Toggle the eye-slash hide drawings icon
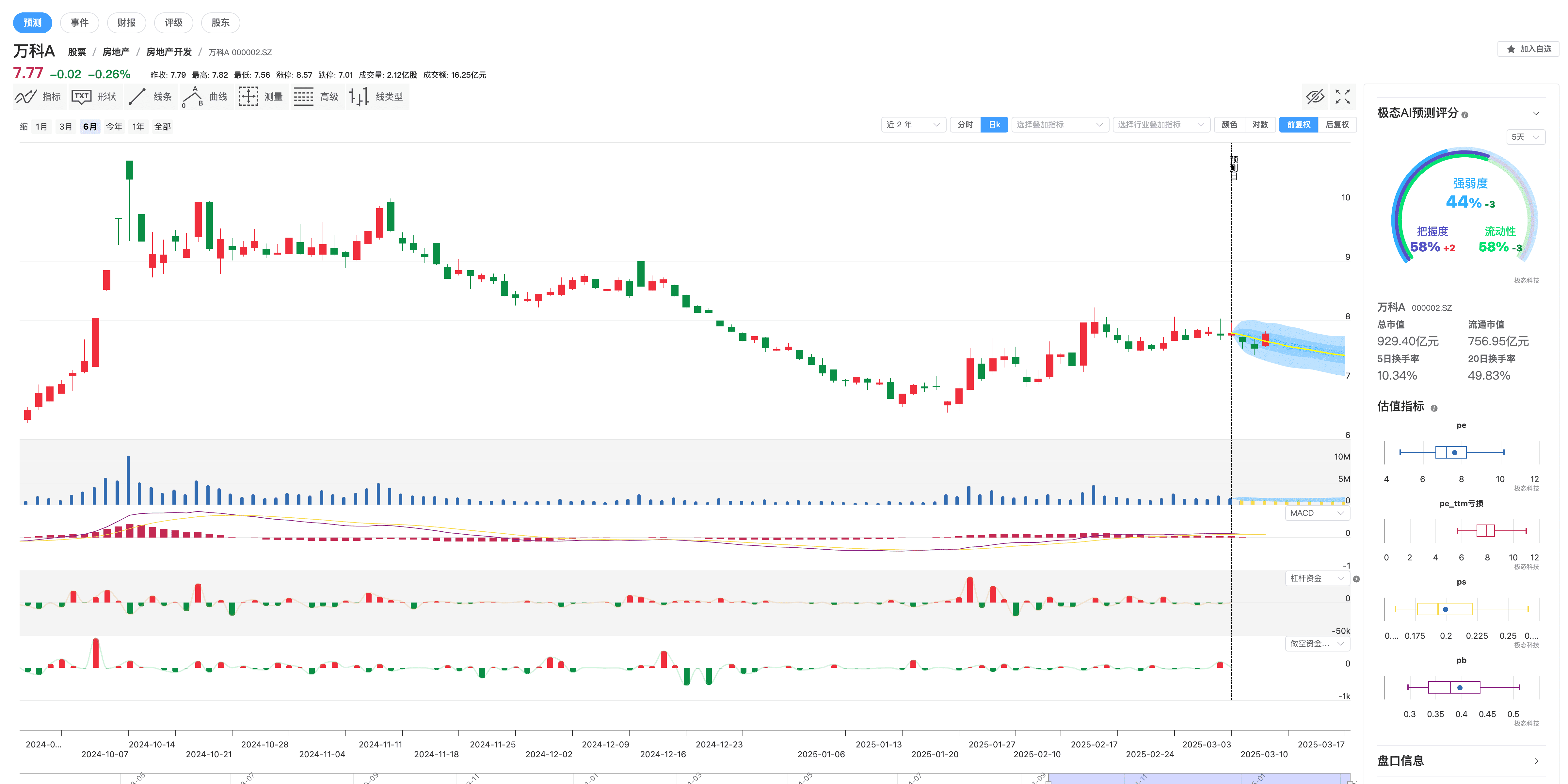Image resolution: width=1568 pixels, height=784 pixels. pyautogui.click(x=1315, y=97)
